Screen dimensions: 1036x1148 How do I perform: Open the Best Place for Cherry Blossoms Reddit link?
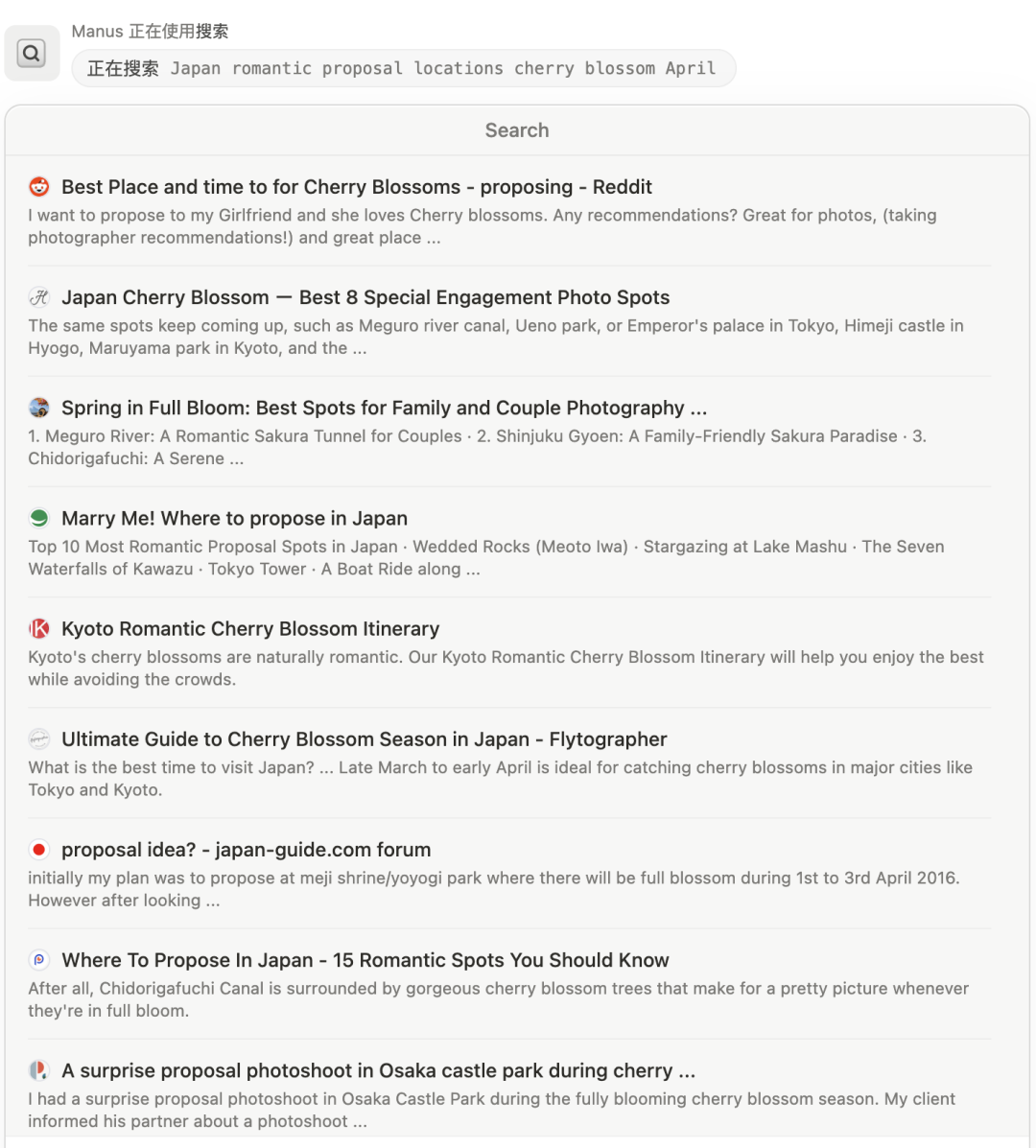click(x=356, y=187)
